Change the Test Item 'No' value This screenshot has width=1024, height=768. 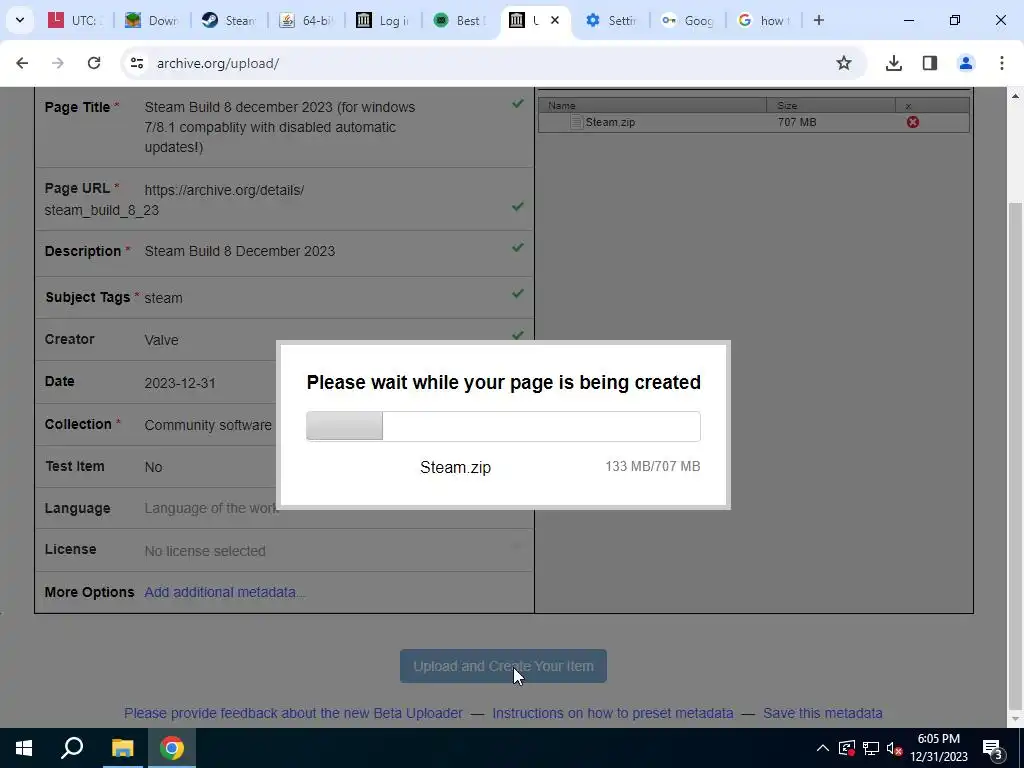(x=153, y=467)
